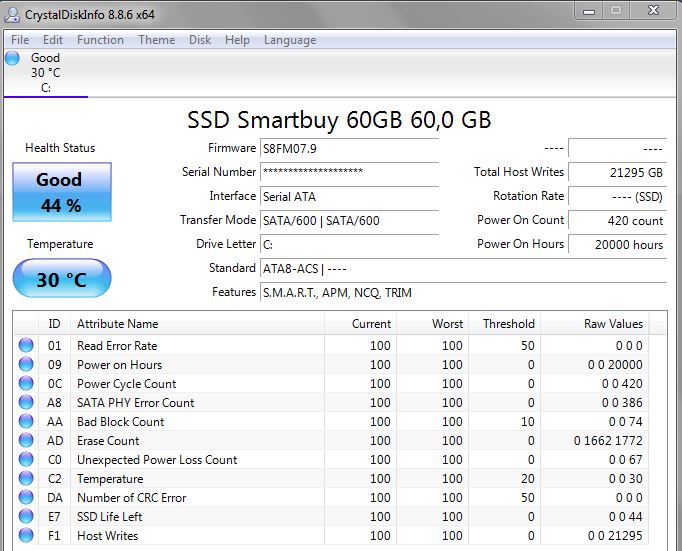
Task: Click the SSD Smartbuy 60GB 60,0 GB title
Action: coord(339,120)
